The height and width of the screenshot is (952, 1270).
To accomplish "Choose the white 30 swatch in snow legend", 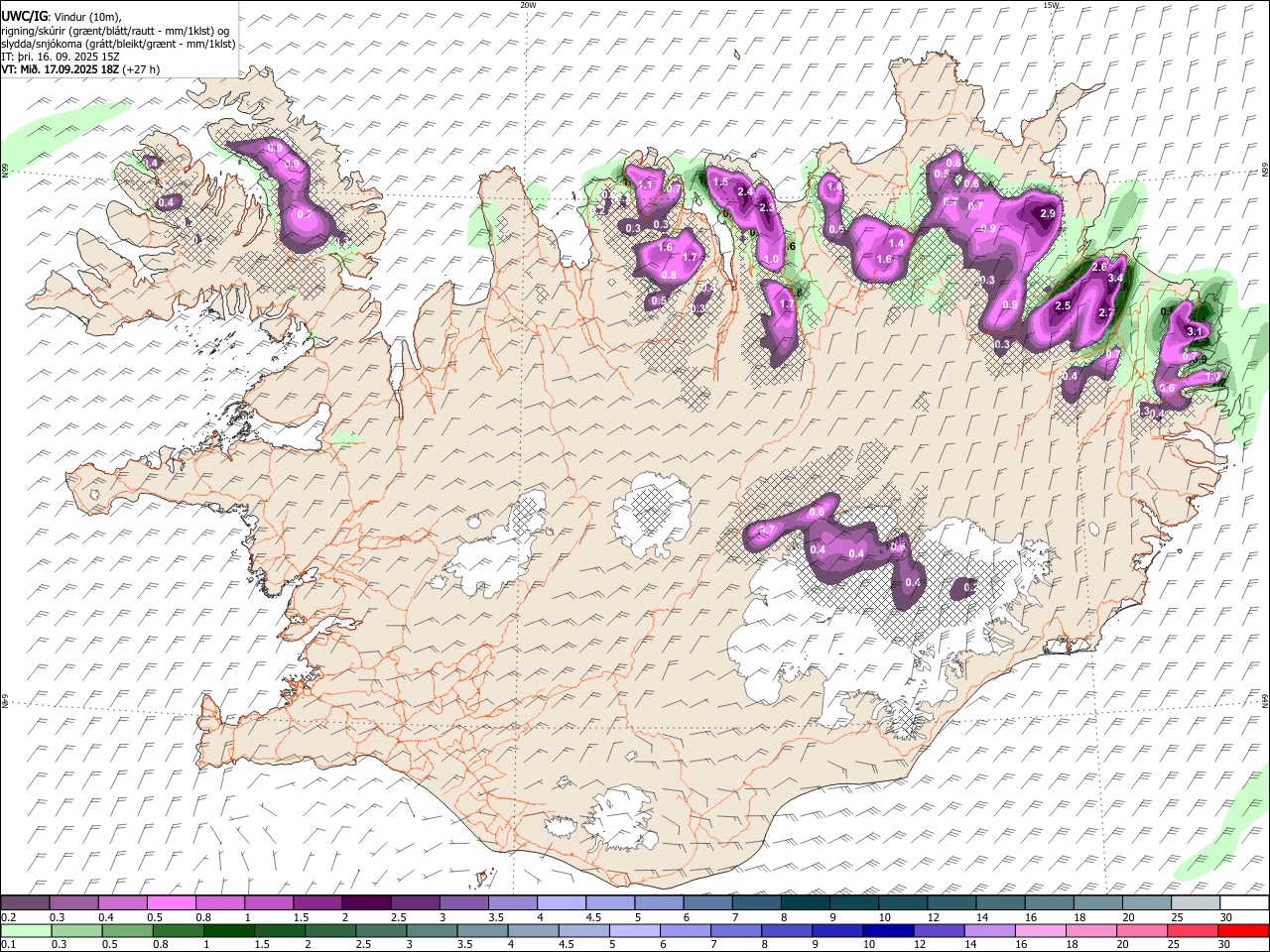I will point(1245,902).
